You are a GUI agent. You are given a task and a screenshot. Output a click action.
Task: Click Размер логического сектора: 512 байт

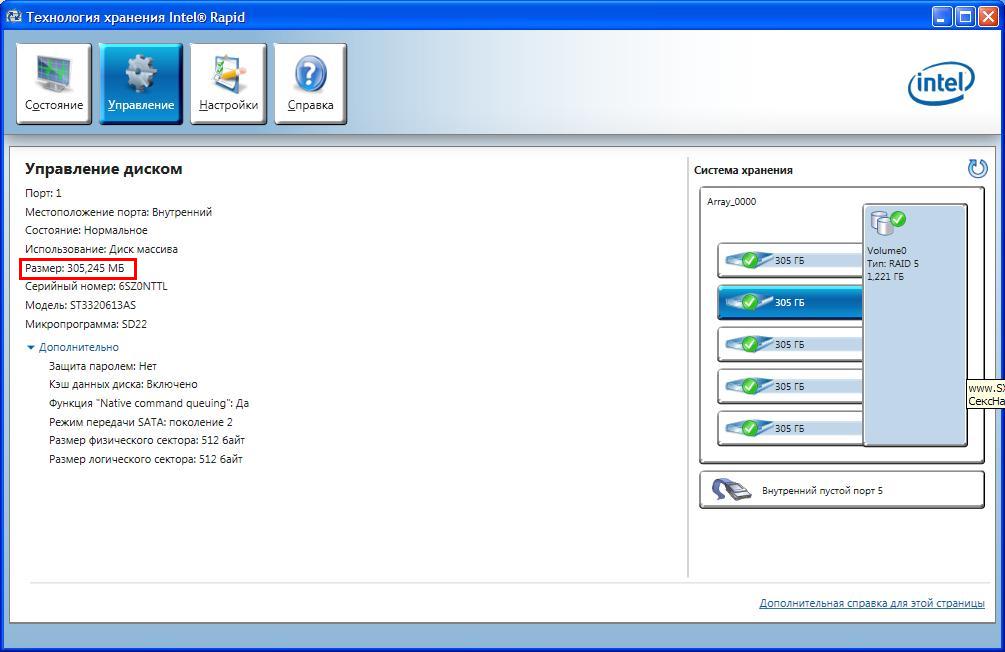coord(145,459)
